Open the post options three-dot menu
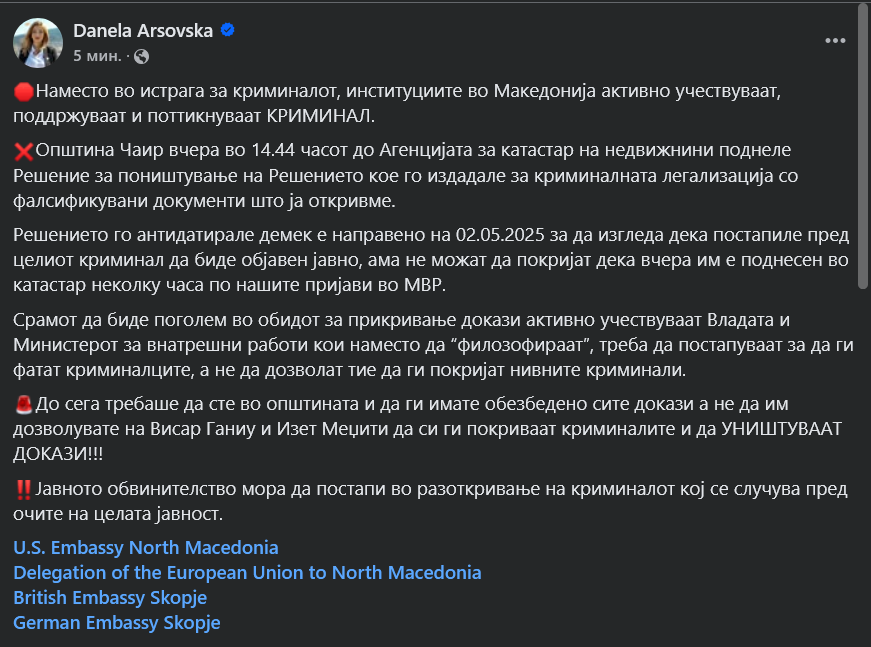This screenshot has width=871, height=647. [x=835, y=41]
